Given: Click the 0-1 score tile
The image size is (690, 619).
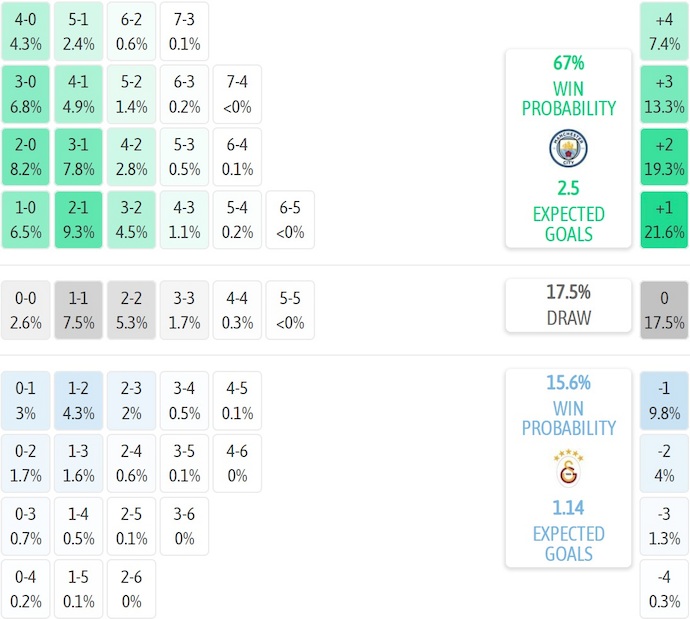Looking at the screenshot, I should (x=26, y=400).
